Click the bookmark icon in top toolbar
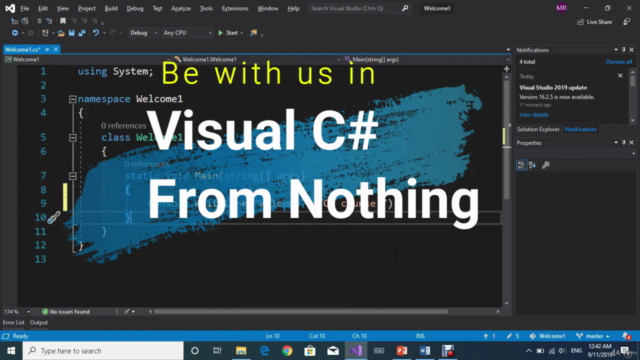The image size is (640, 360). [63, 21]
